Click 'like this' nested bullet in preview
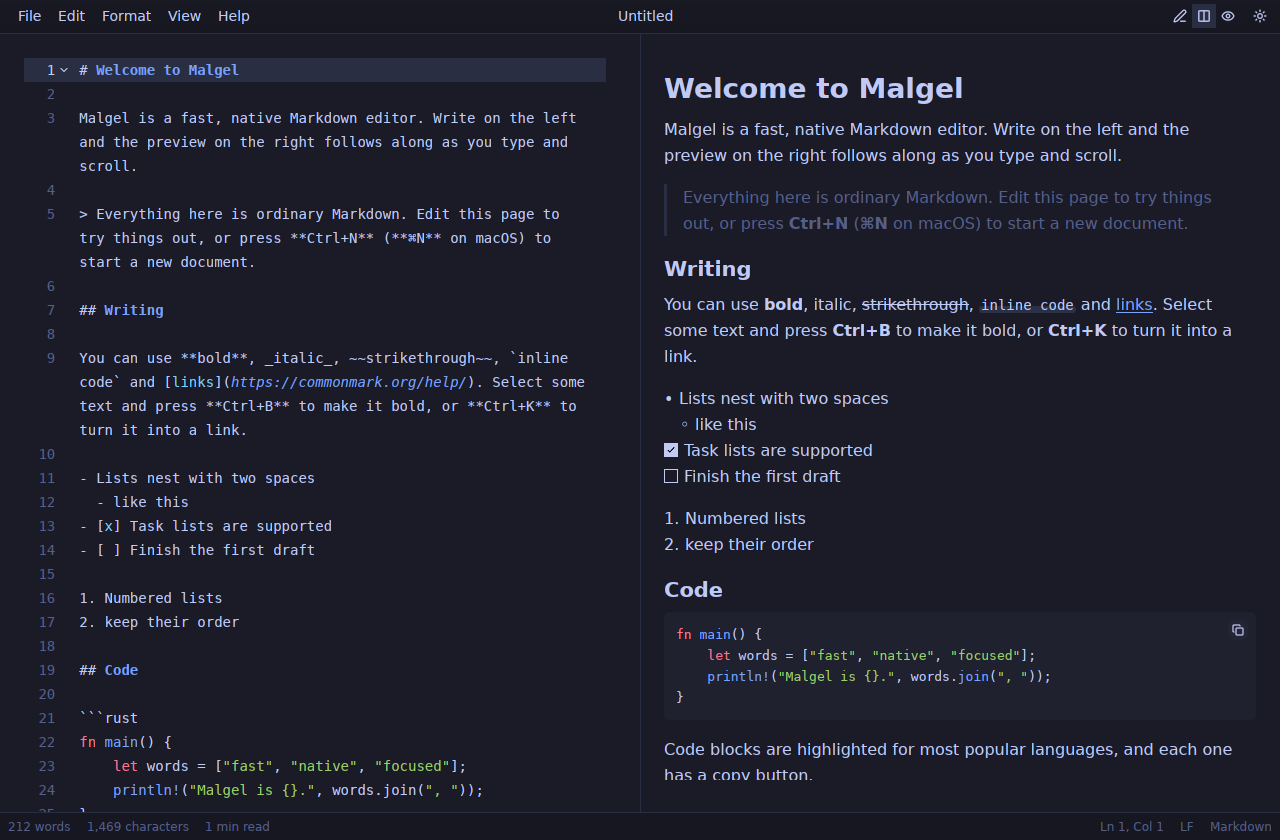The image size is (1280, 840). (725, 424)
